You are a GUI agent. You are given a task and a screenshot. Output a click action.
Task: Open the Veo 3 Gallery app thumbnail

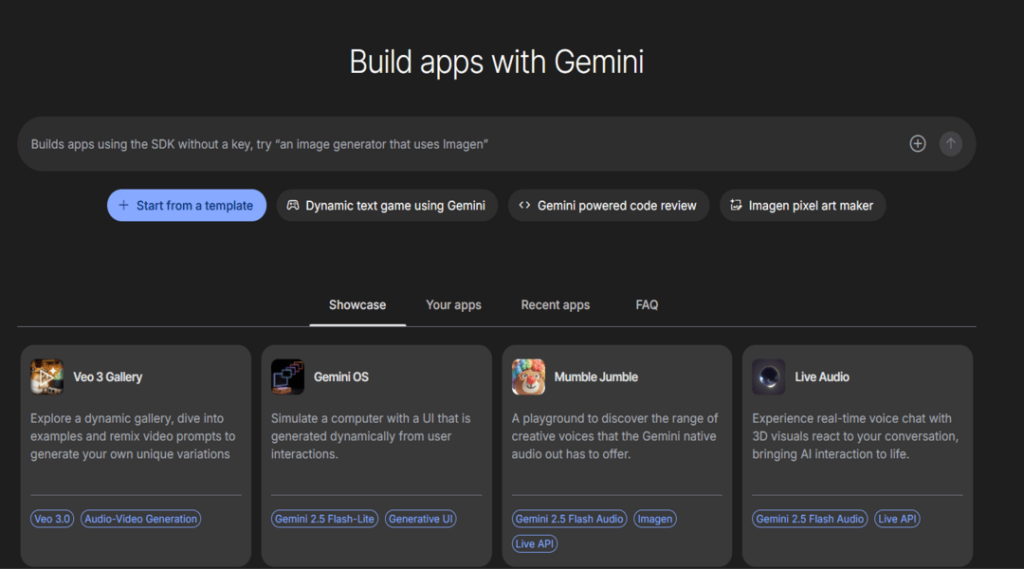pos(47,377)
